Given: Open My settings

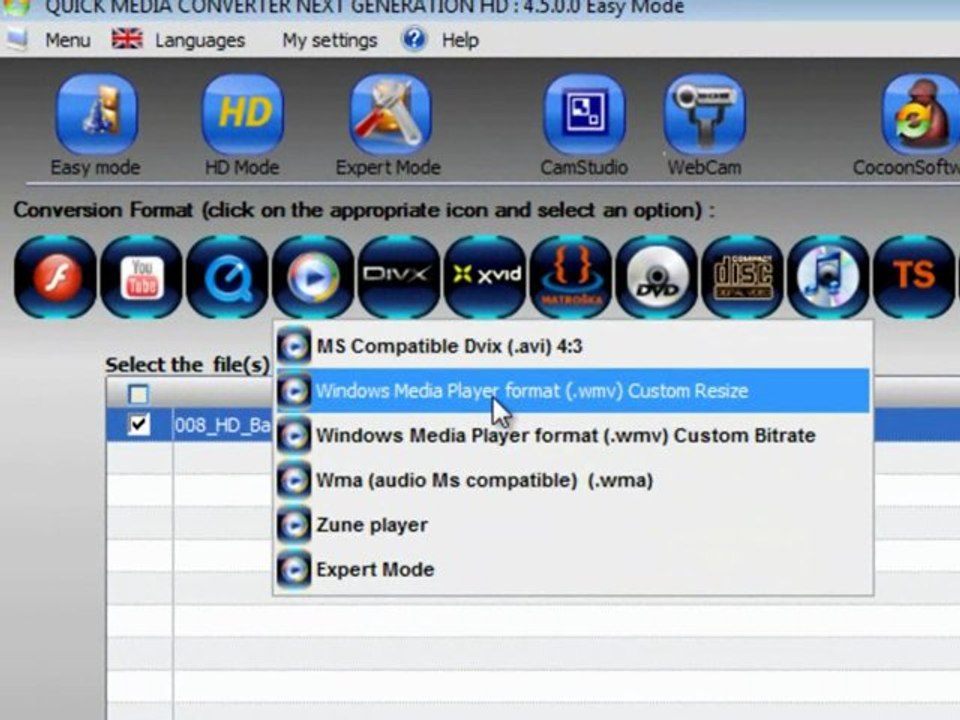Looking at the screenshot, I should point(329,40).
